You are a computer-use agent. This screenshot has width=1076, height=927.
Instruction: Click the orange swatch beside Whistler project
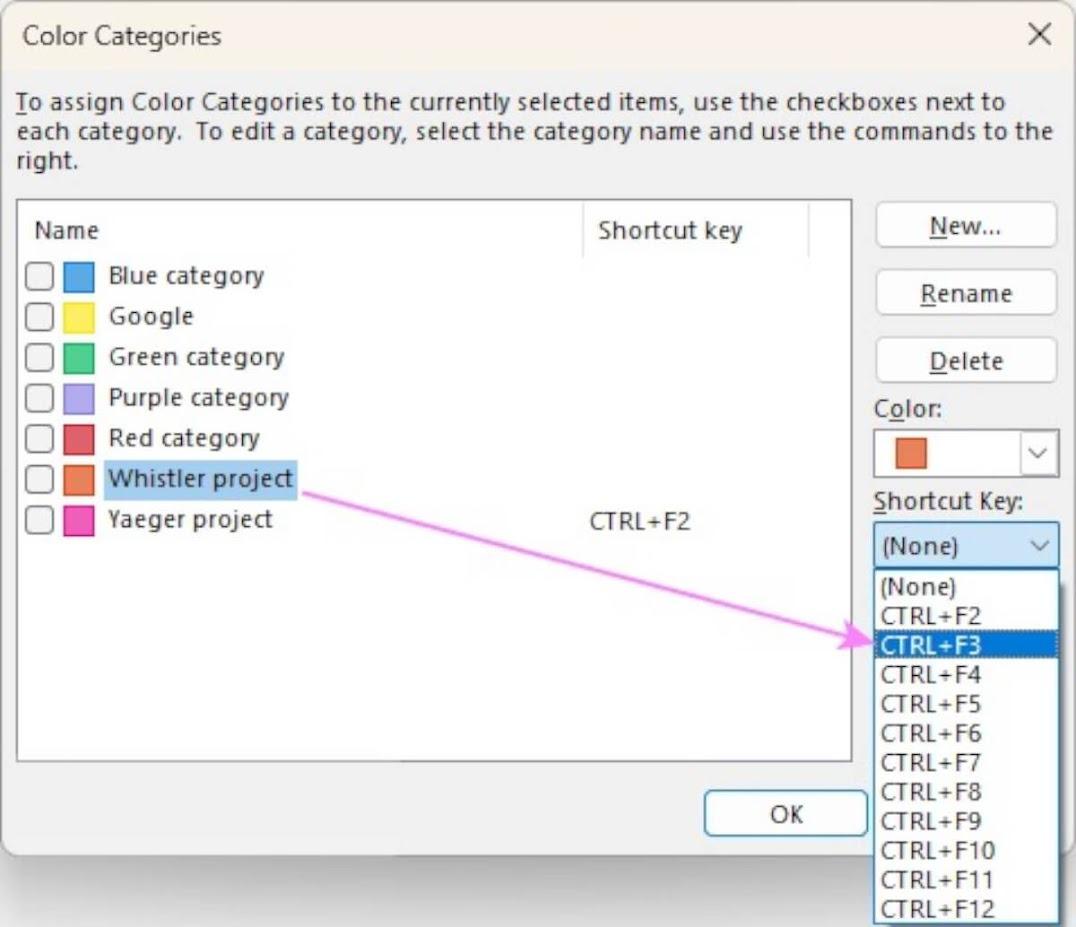click(x=79, y=479)
